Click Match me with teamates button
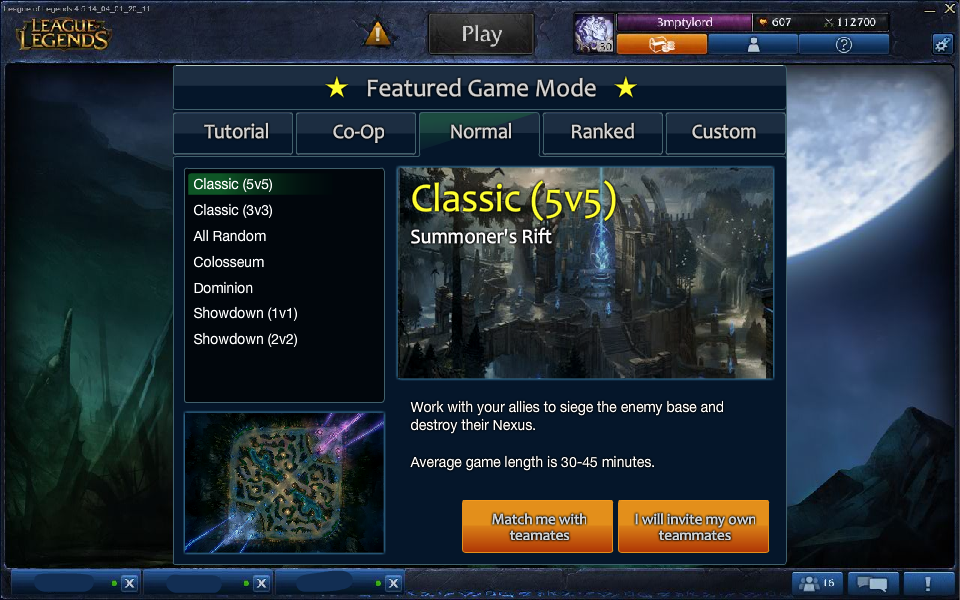Image resolution: width=960 pixels, height=600 pixels. click(x=538, y=527)
